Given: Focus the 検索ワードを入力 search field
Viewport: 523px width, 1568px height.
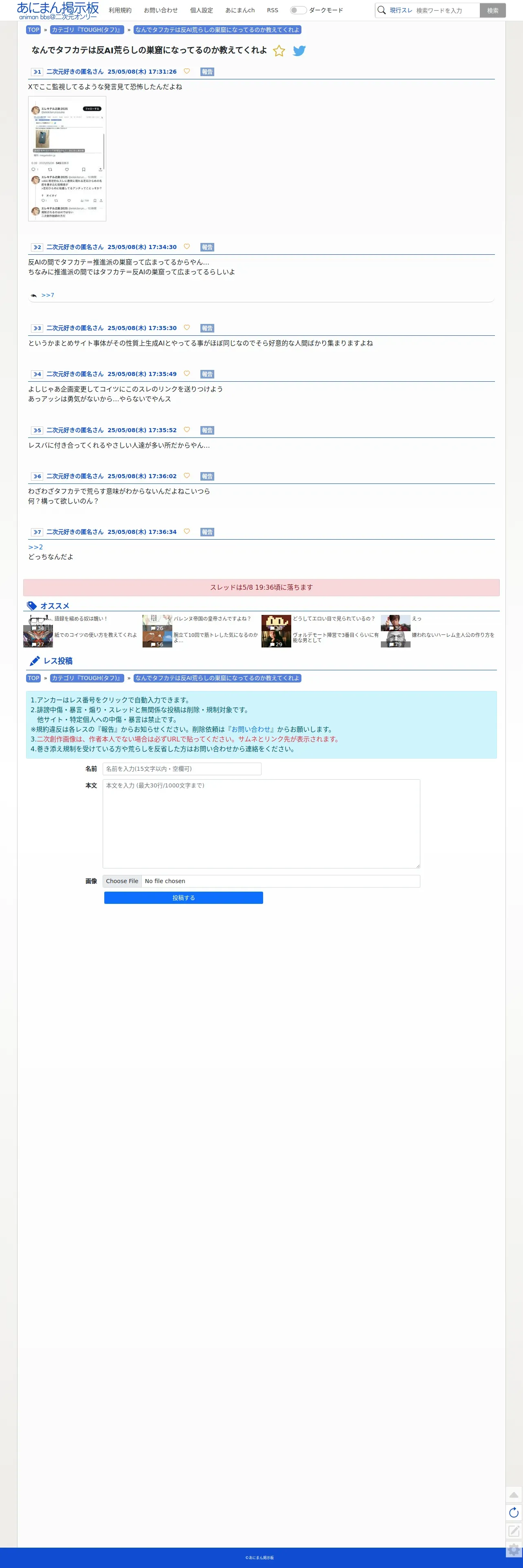Looking at the screenshot, I should coord(446,10).
